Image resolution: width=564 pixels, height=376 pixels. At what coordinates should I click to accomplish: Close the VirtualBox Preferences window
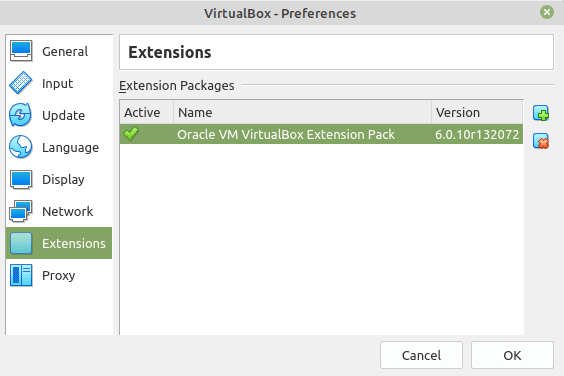pyautogui.click(x=547, y=12)
